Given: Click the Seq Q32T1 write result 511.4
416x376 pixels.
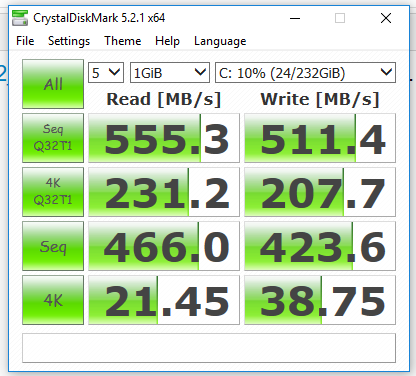Looking at the screenshot, I should pyautogui.click(x=320, y=138).
